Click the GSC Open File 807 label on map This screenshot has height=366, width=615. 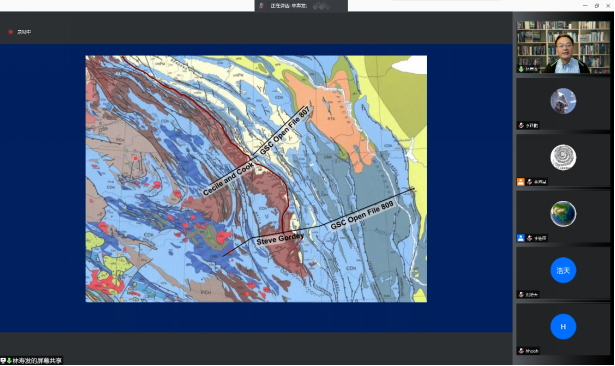point(285,130)
